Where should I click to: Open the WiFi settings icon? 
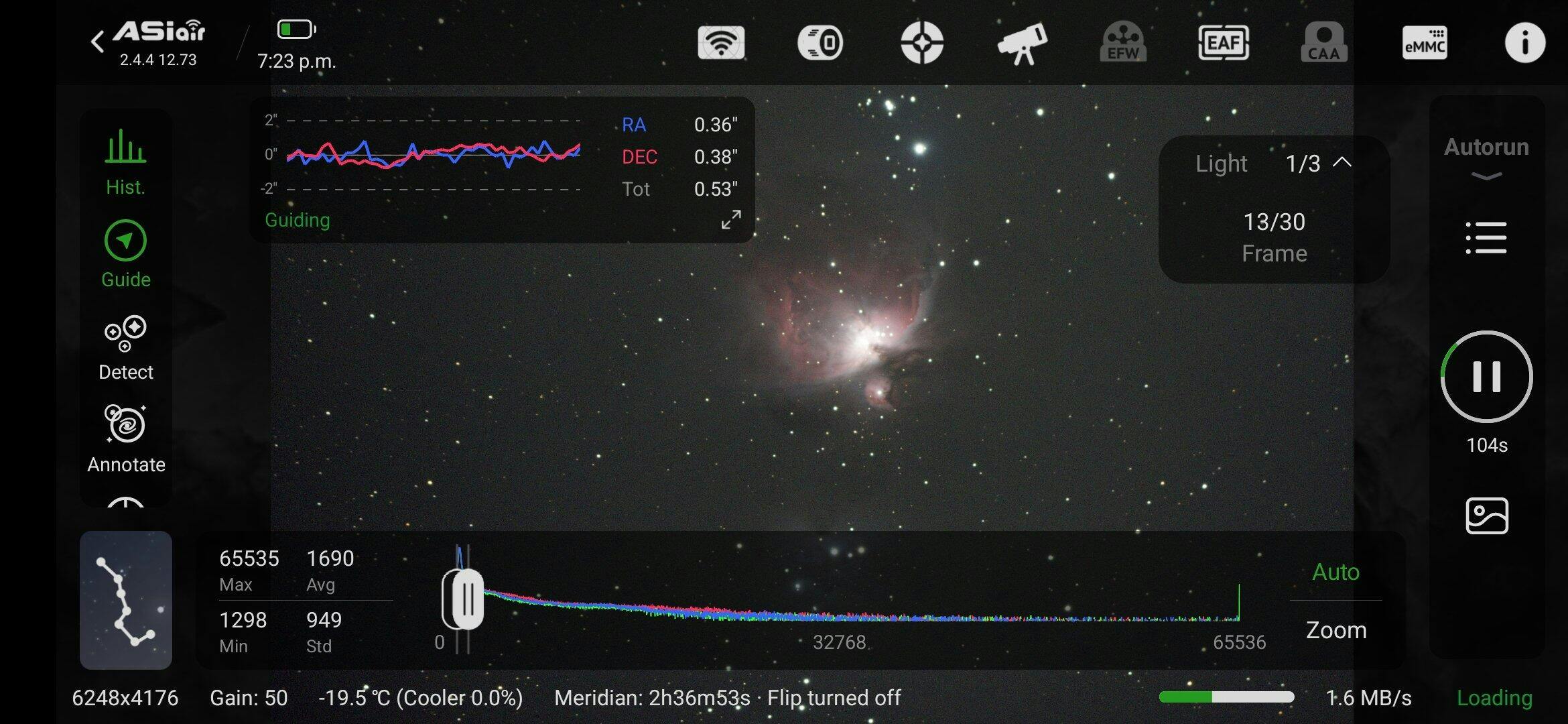(x=721, y=43)
